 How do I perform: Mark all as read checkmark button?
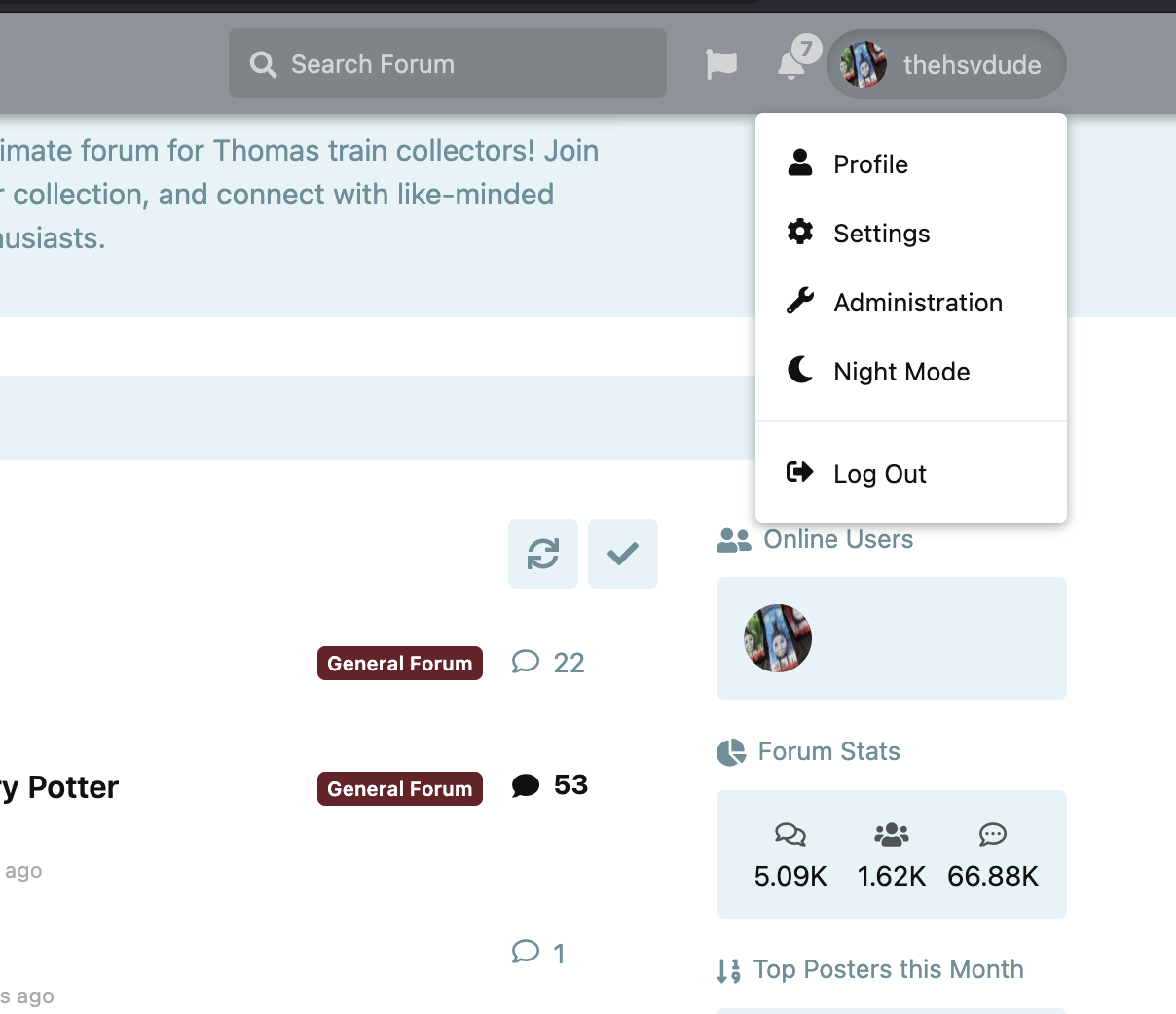click(x=623, y=554)
